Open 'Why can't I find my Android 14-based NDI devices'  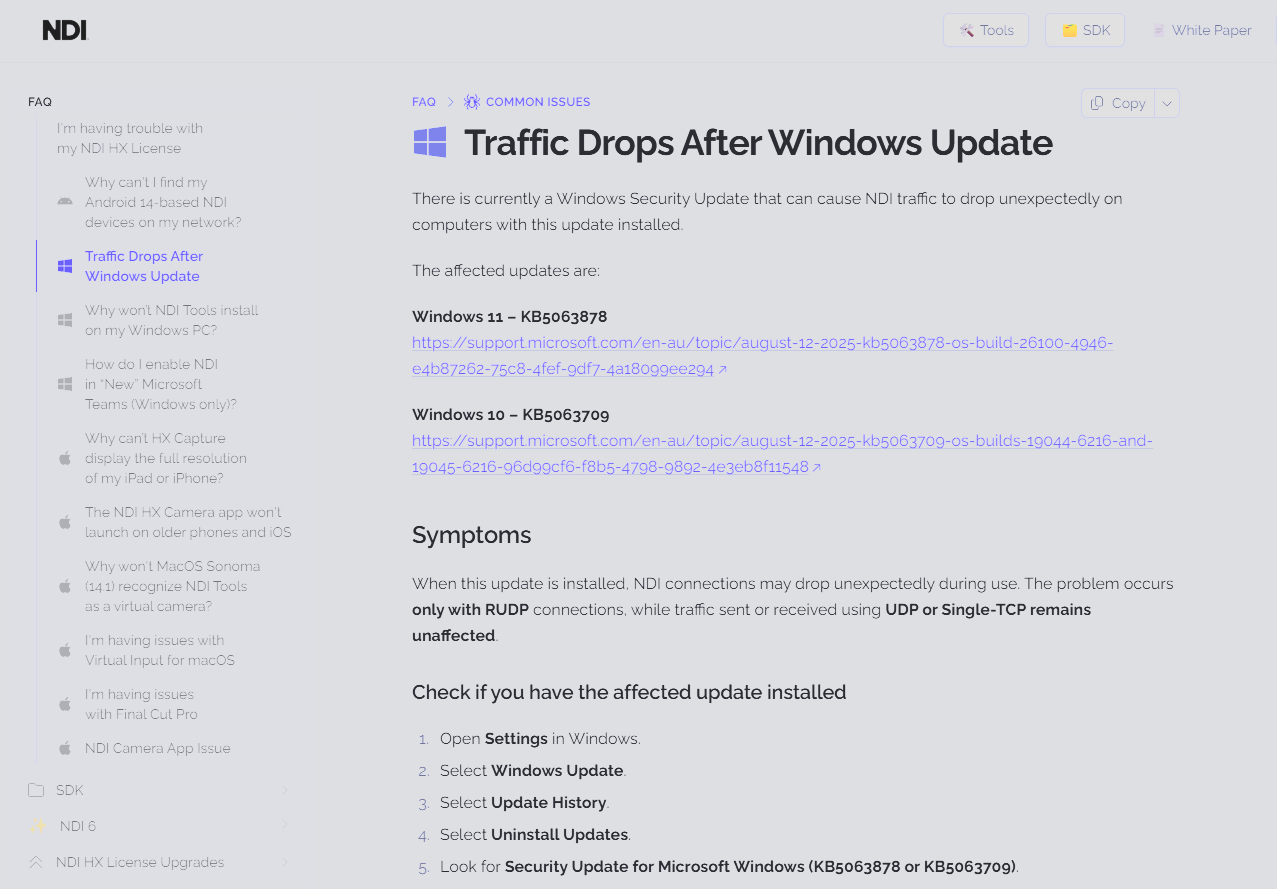coord(163,202)
